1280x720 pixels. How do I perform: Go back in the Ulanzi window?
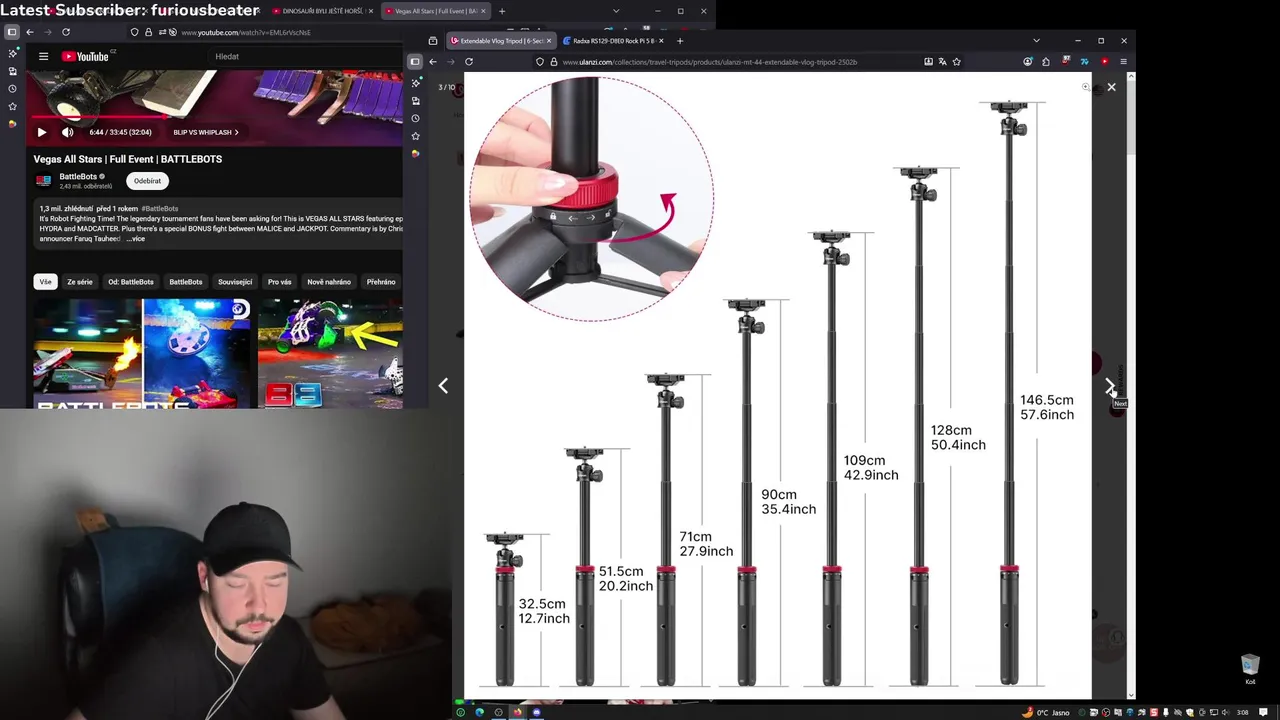coord(433,62)
